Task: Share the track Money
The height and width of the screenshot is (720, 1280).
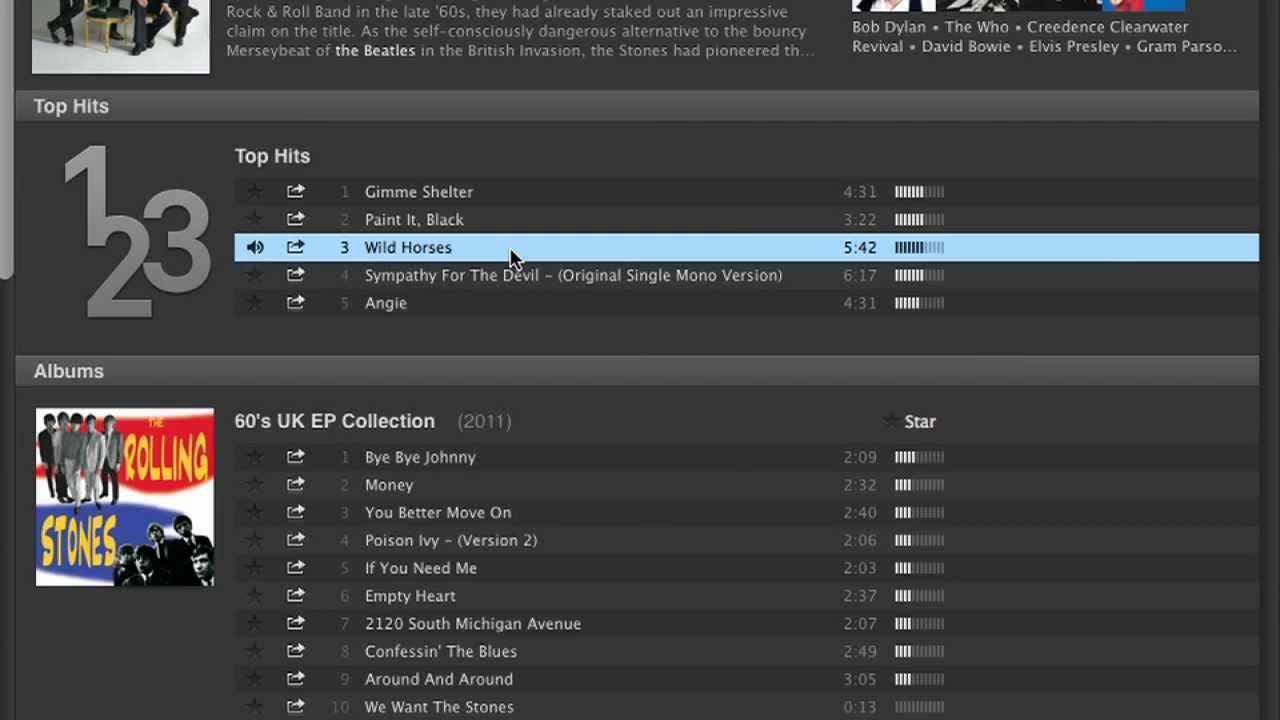Action: click(x=295, y=485)
